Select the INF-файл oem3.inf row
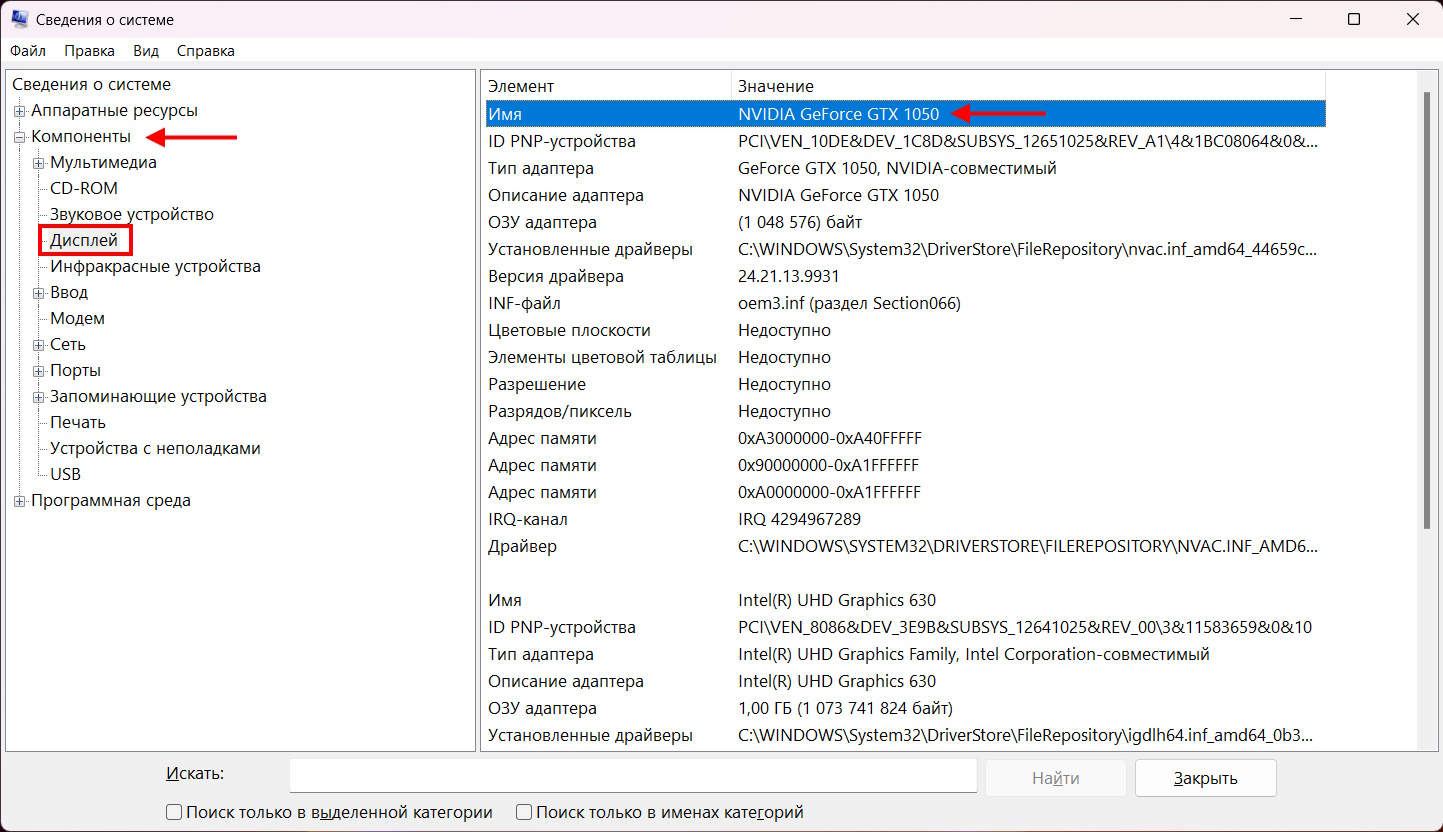Viewport: 1443px width, 832px height. tap(904, 303)
